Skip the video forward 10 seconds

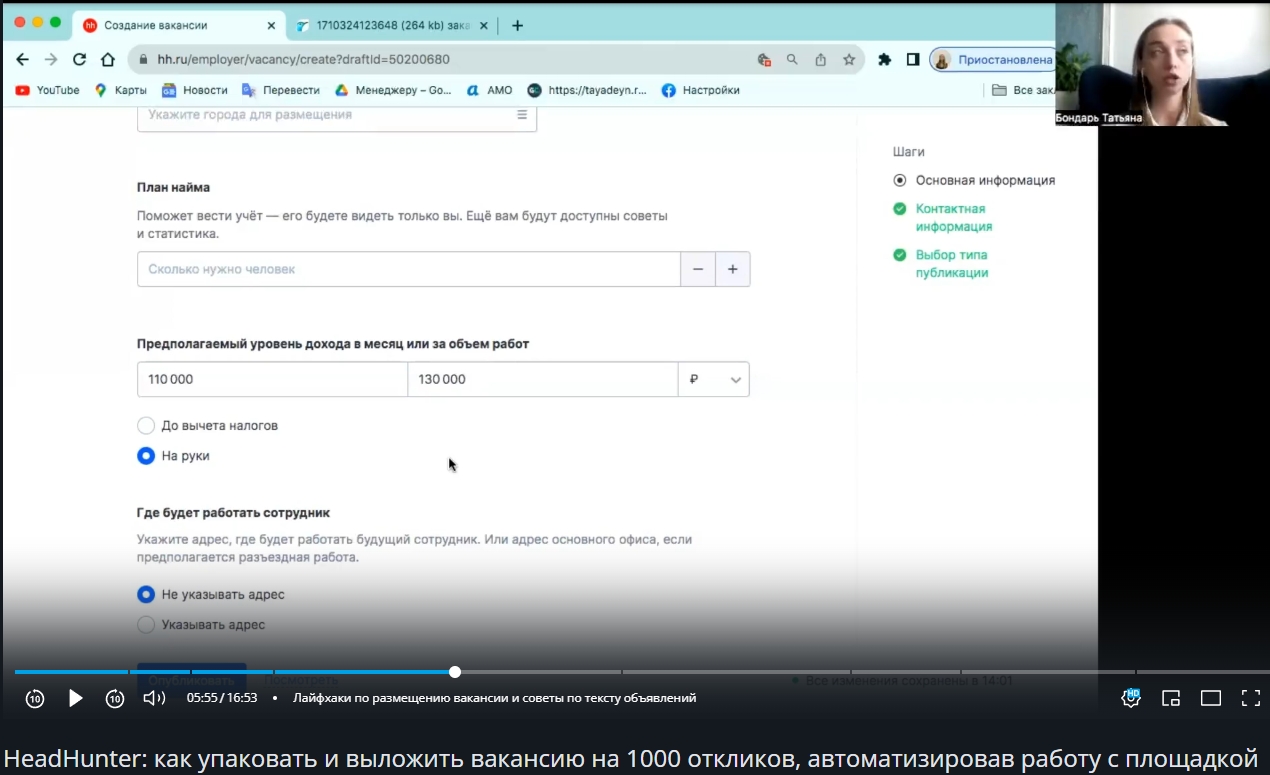tap(115, 698)
